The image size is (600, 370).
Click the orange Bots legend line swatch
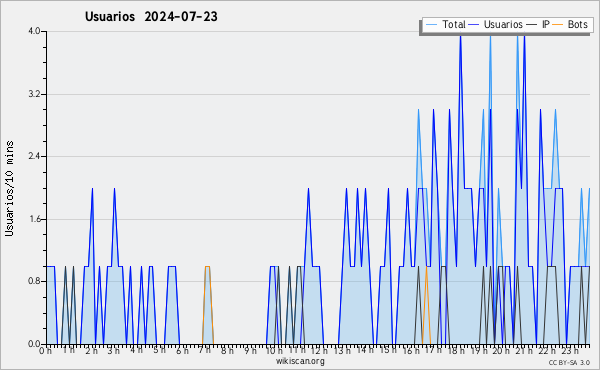click(558, 25)
